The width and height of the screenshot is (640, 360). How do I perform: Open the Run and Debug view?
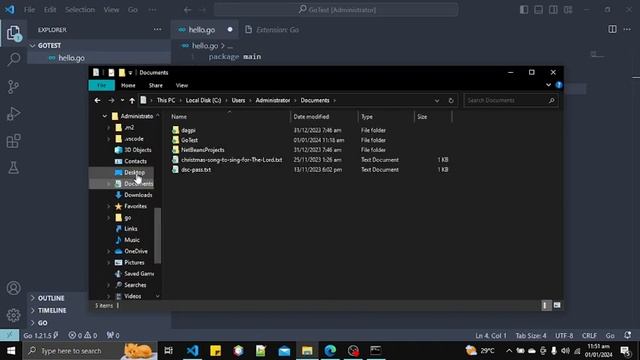(x=13, y=114)
